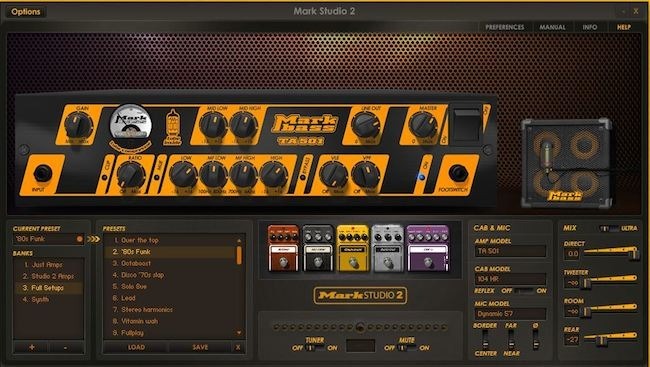Open the HELP tab
The width and height of the screenshot is (650, 367).
pyautogui.click(x=623, y=27)
